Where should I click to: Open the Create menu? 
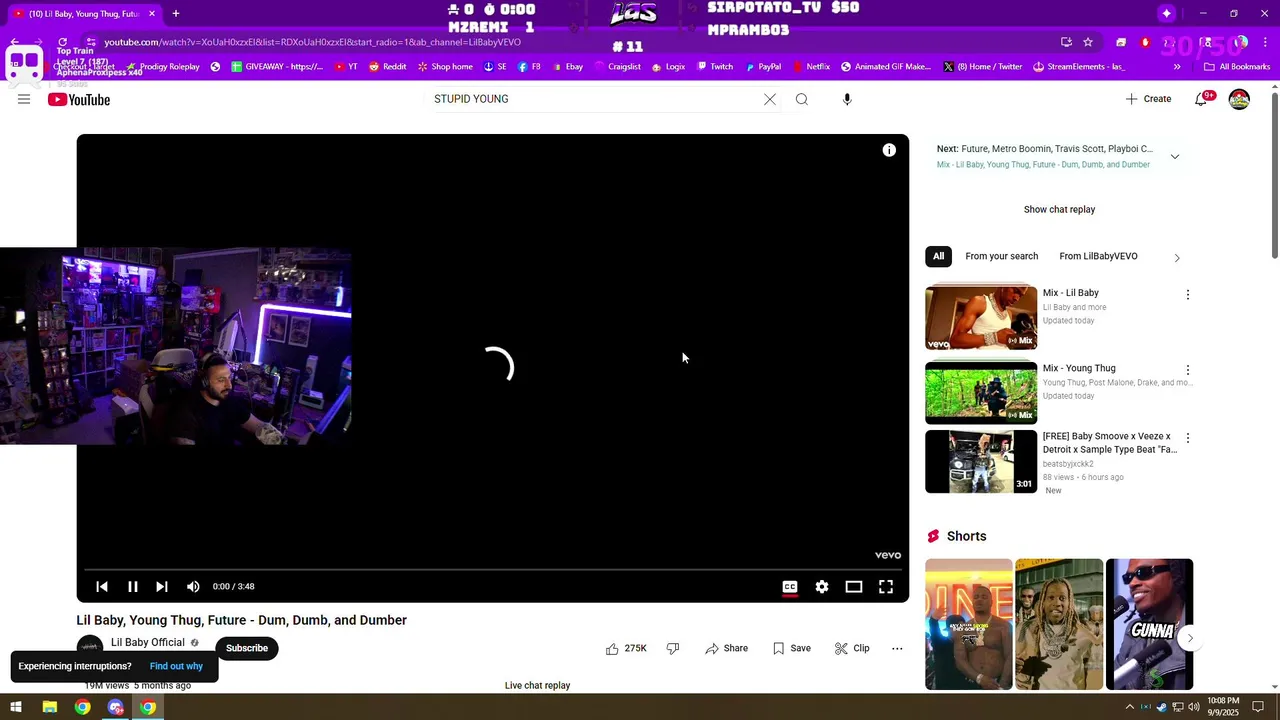pyautogui.click(x=1148, y=99)
